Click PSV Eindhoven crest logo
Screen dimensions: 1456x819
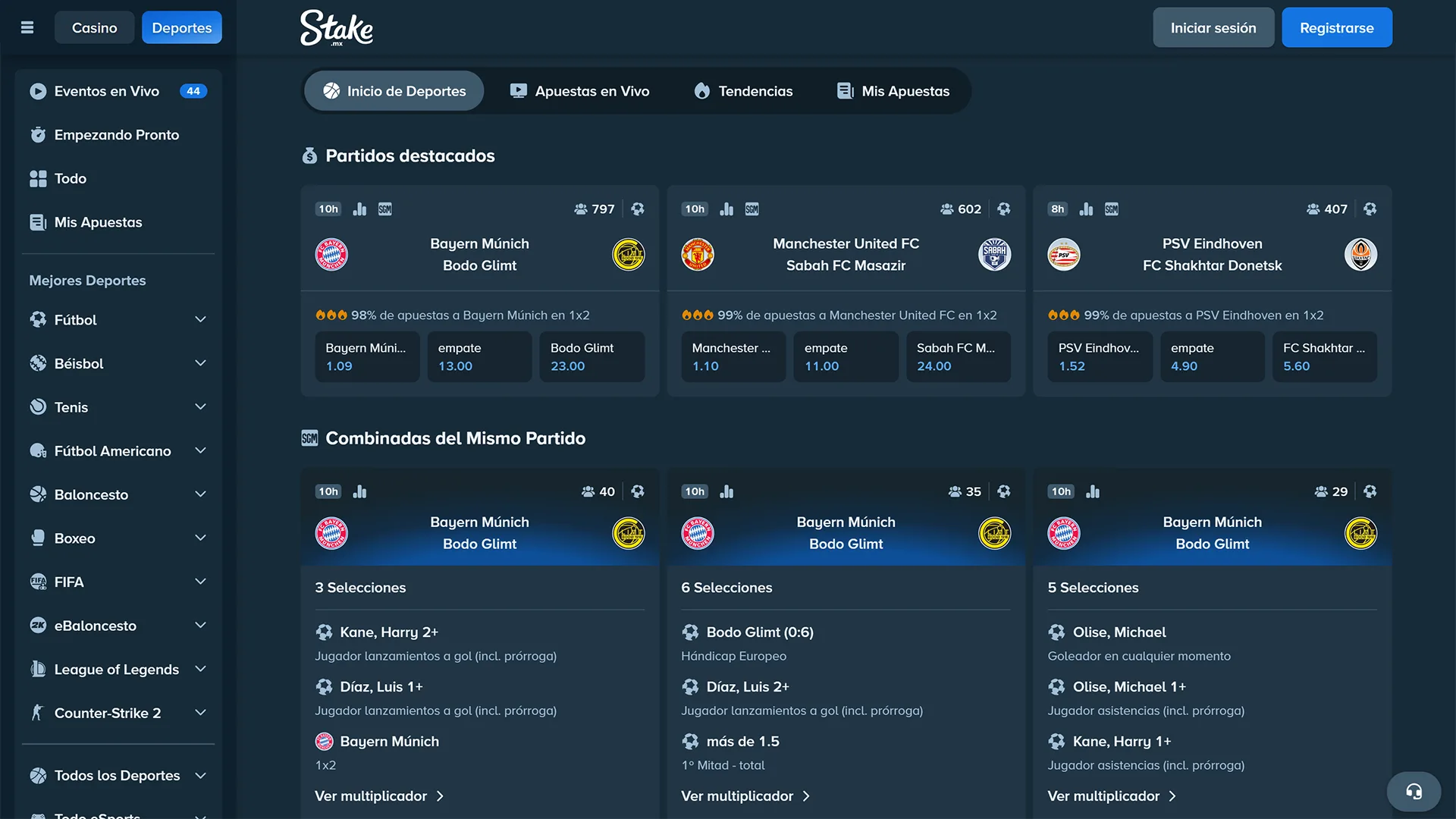(1064, 255)
